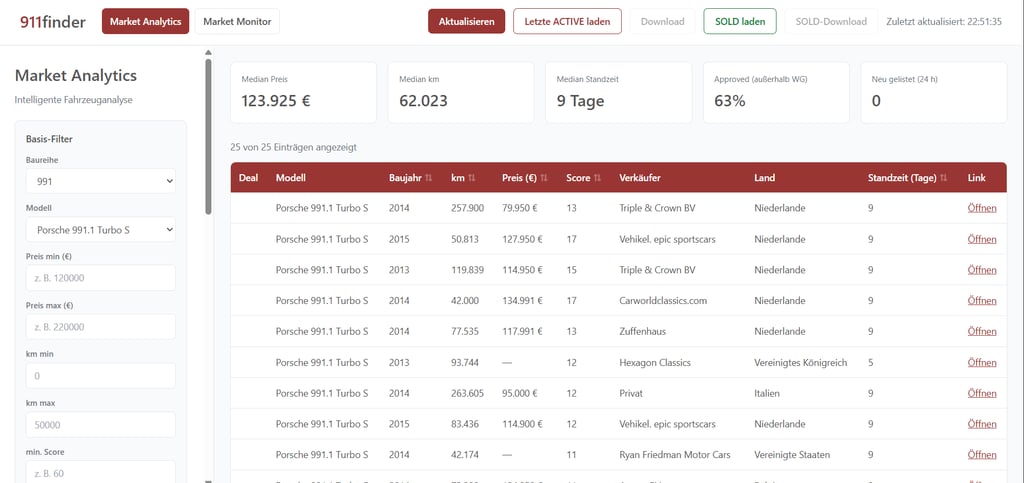Open link for Zuffenhaus listing

point(982,332)
